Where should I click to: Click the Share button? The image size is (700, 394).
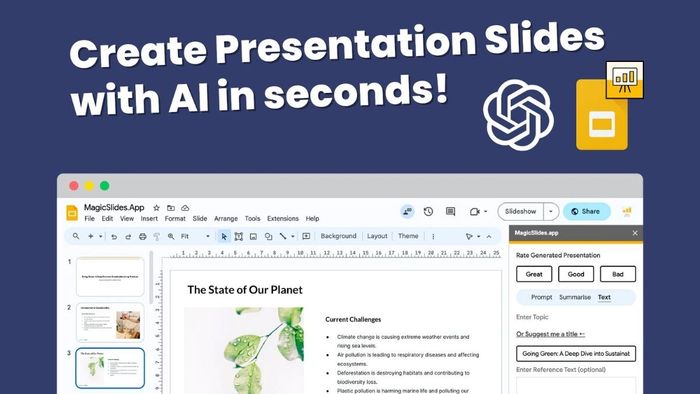tap(587, 212)
